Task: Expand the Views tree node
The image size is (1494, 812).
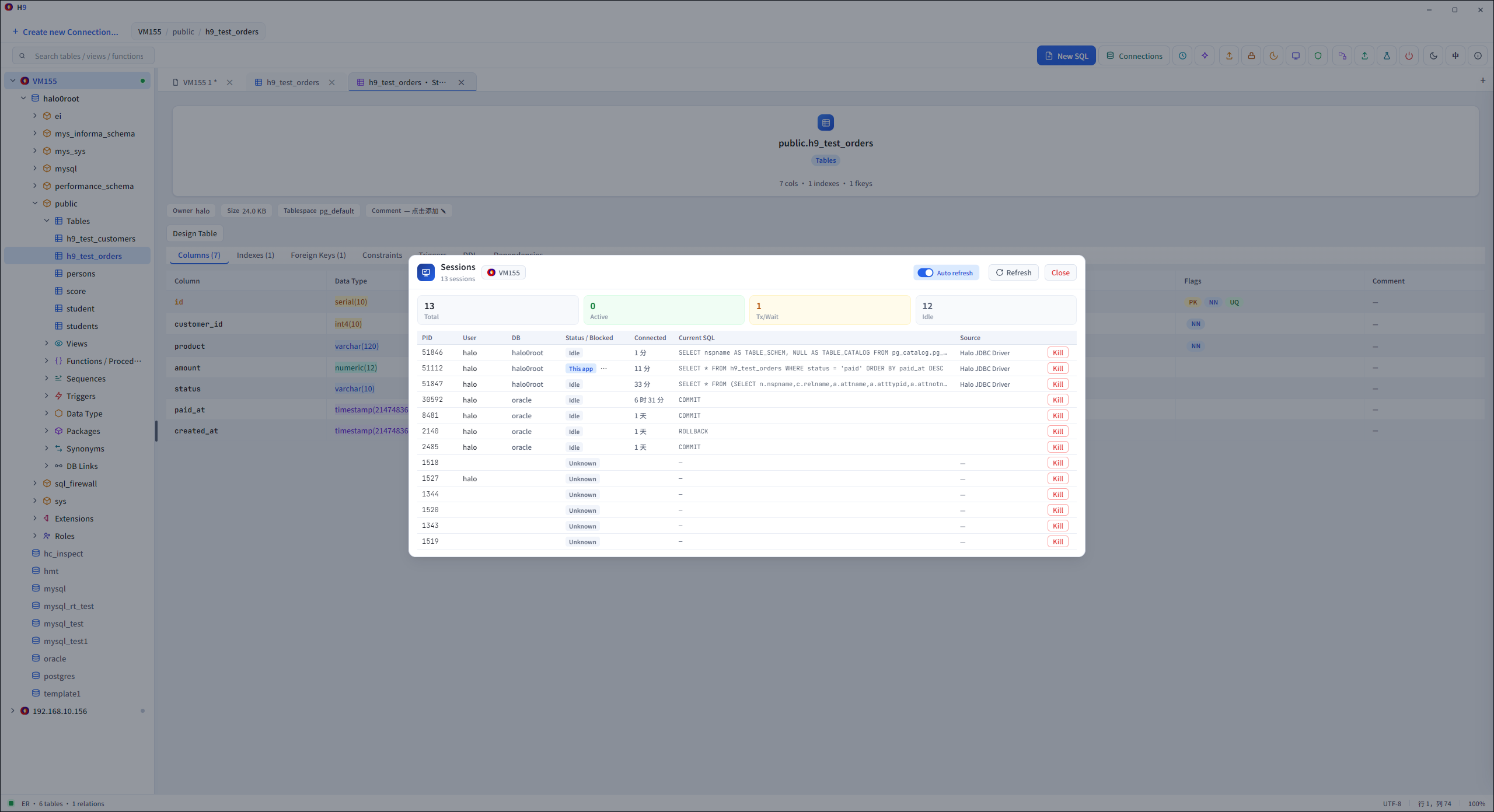Action: [47, 344]
